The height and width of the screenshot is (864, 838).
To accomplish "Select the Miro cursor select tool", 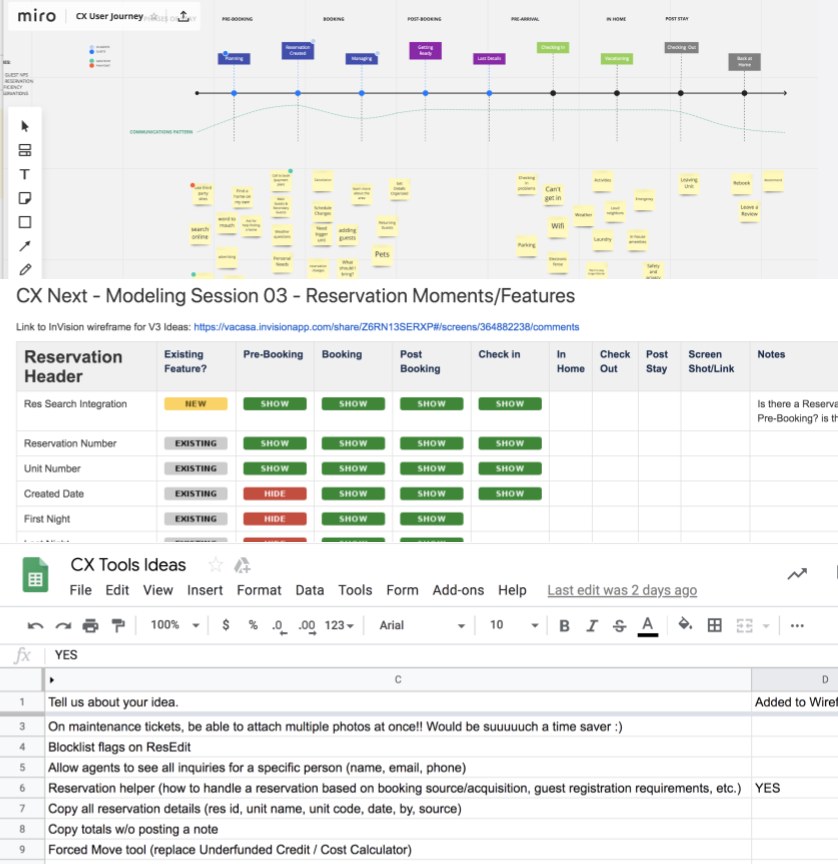I will click(25, 126).
